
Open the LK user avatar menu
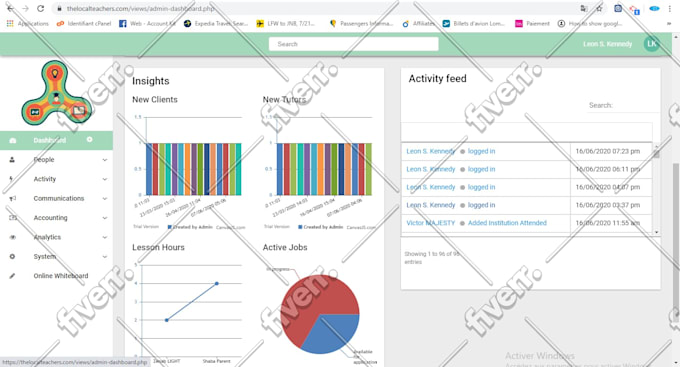pyautogui.click(x=651, y=44)
